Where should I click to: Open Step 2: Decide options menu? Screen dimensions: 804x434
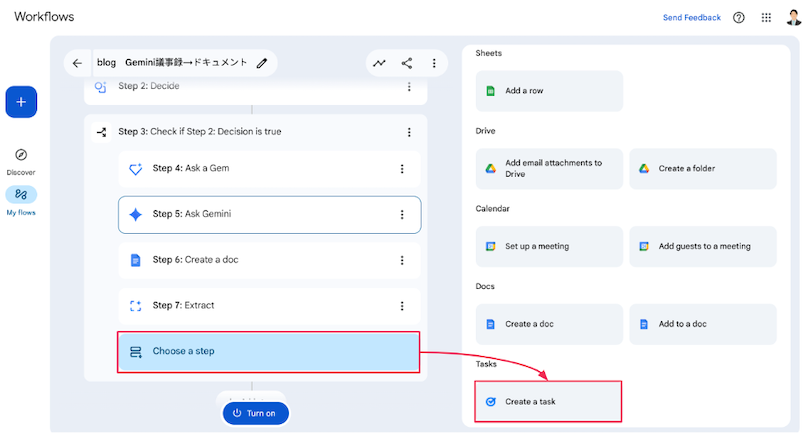(x=409, y=87)
